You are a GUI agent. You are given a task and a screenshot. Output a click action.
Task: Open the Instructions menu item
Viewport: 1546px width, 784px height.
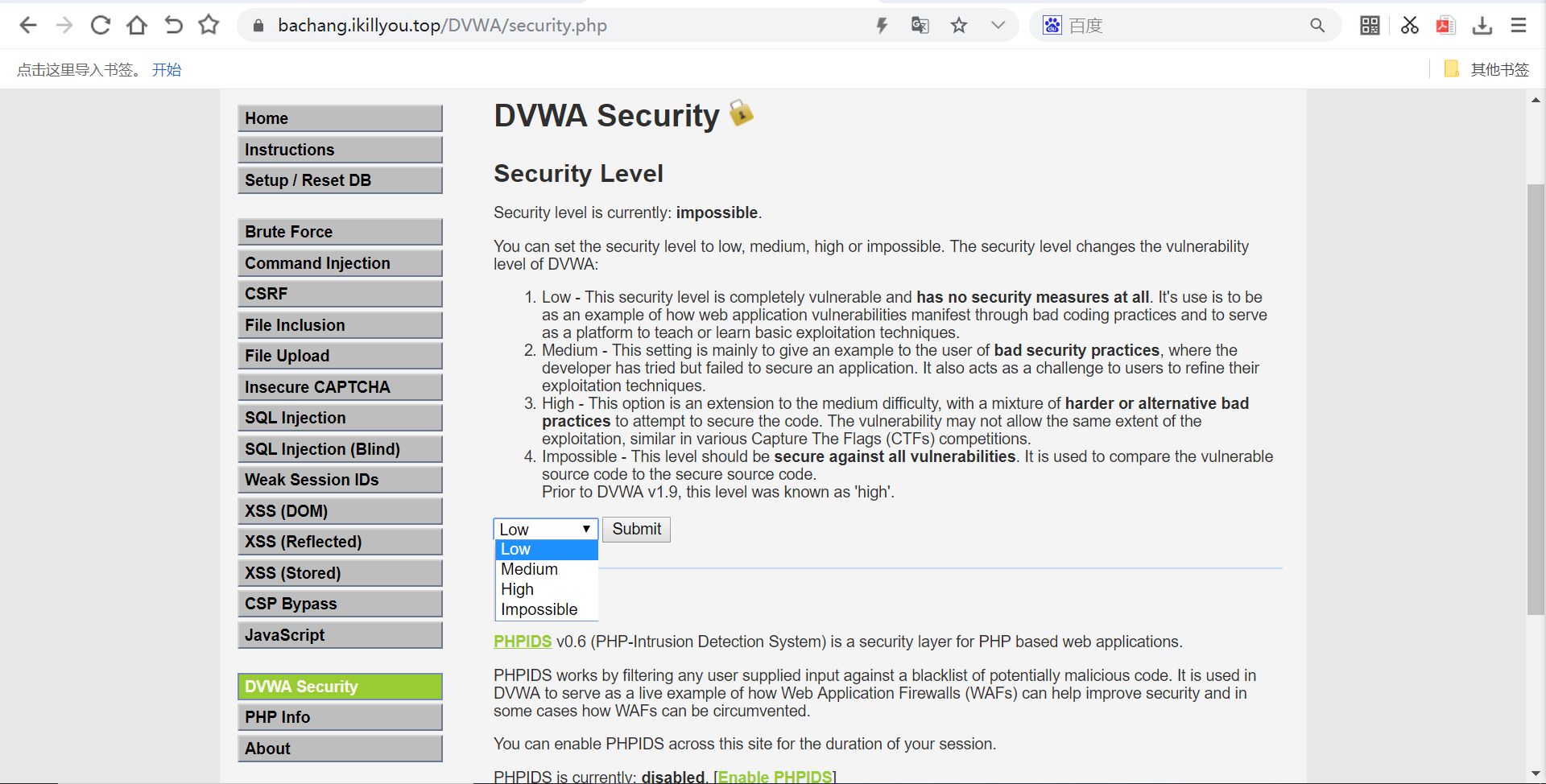(340, 150)
